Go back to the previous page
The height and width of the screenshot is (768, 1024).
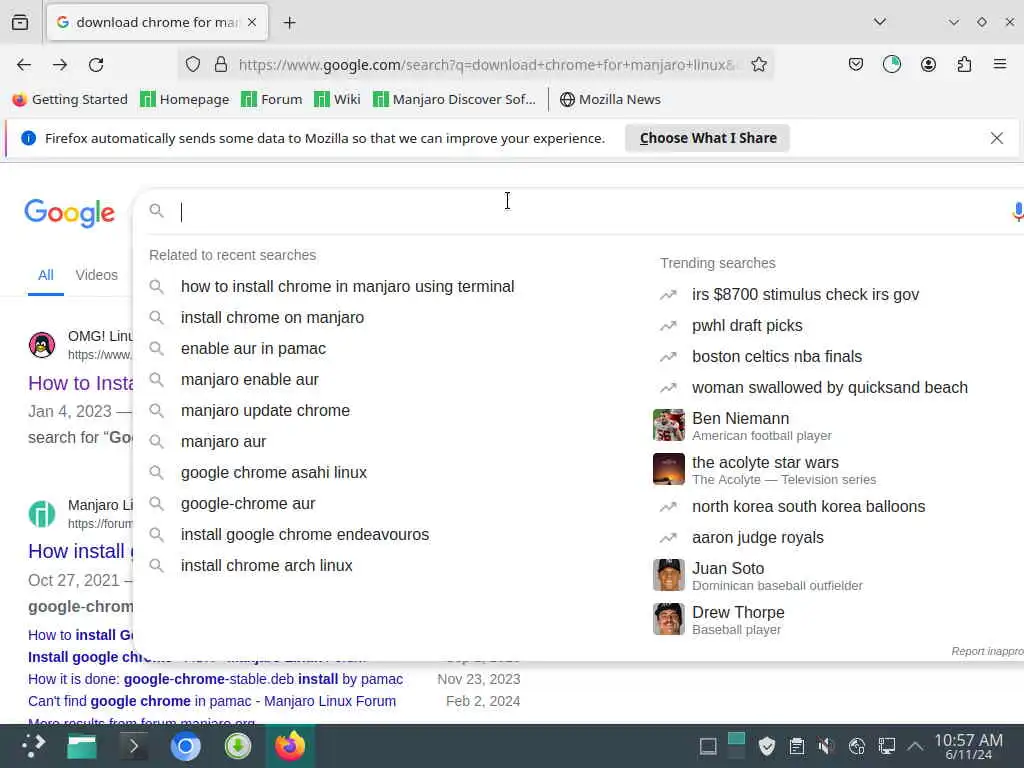pos(24,65)
